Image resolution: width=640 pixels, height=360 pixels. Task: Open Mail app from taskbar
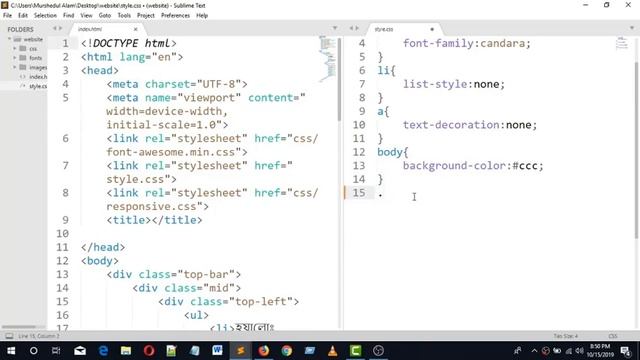tap(80, 351)
